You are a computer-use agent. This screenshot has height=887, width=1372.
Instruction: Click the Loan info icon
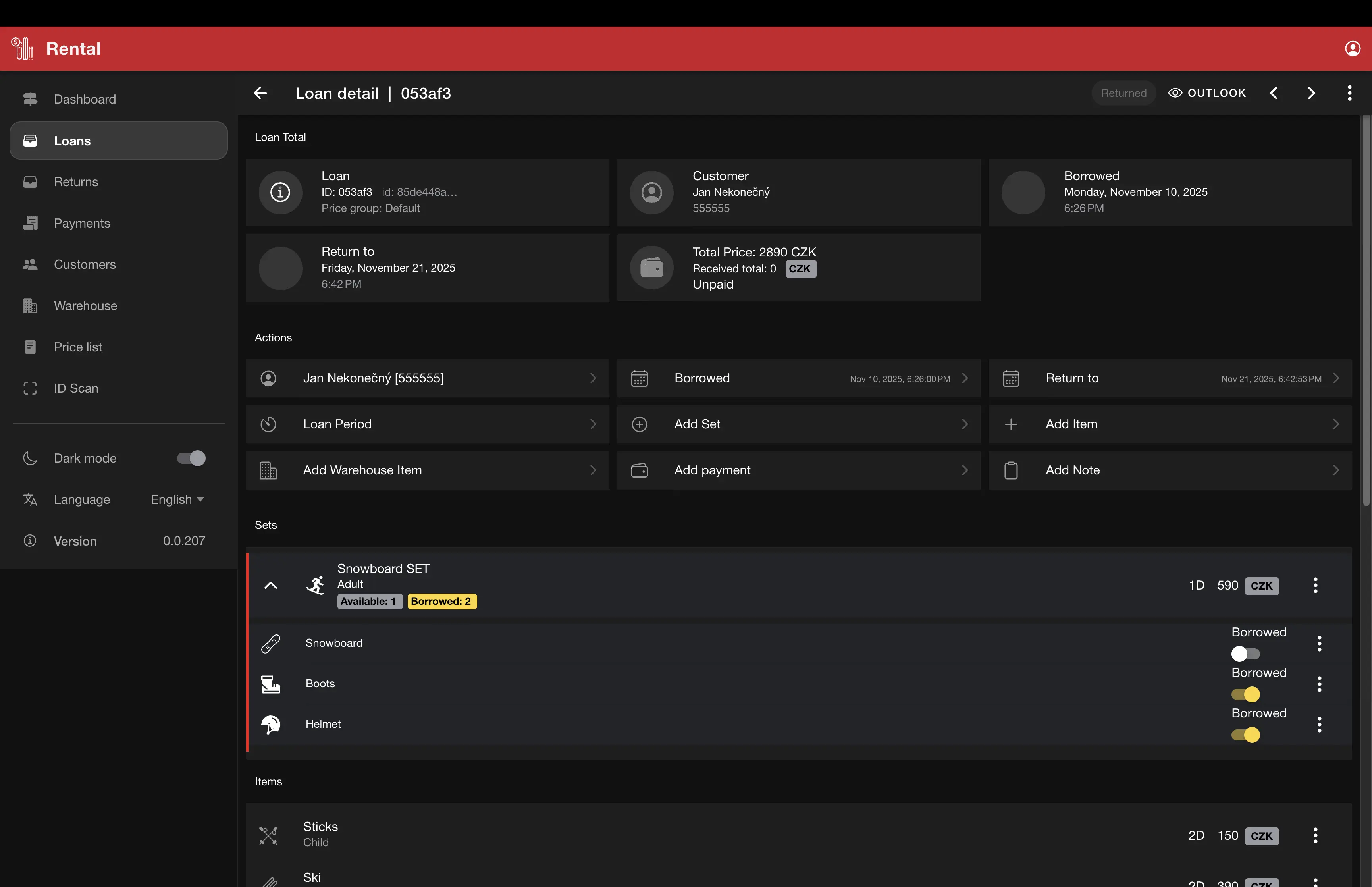click(x=280, y=193)
